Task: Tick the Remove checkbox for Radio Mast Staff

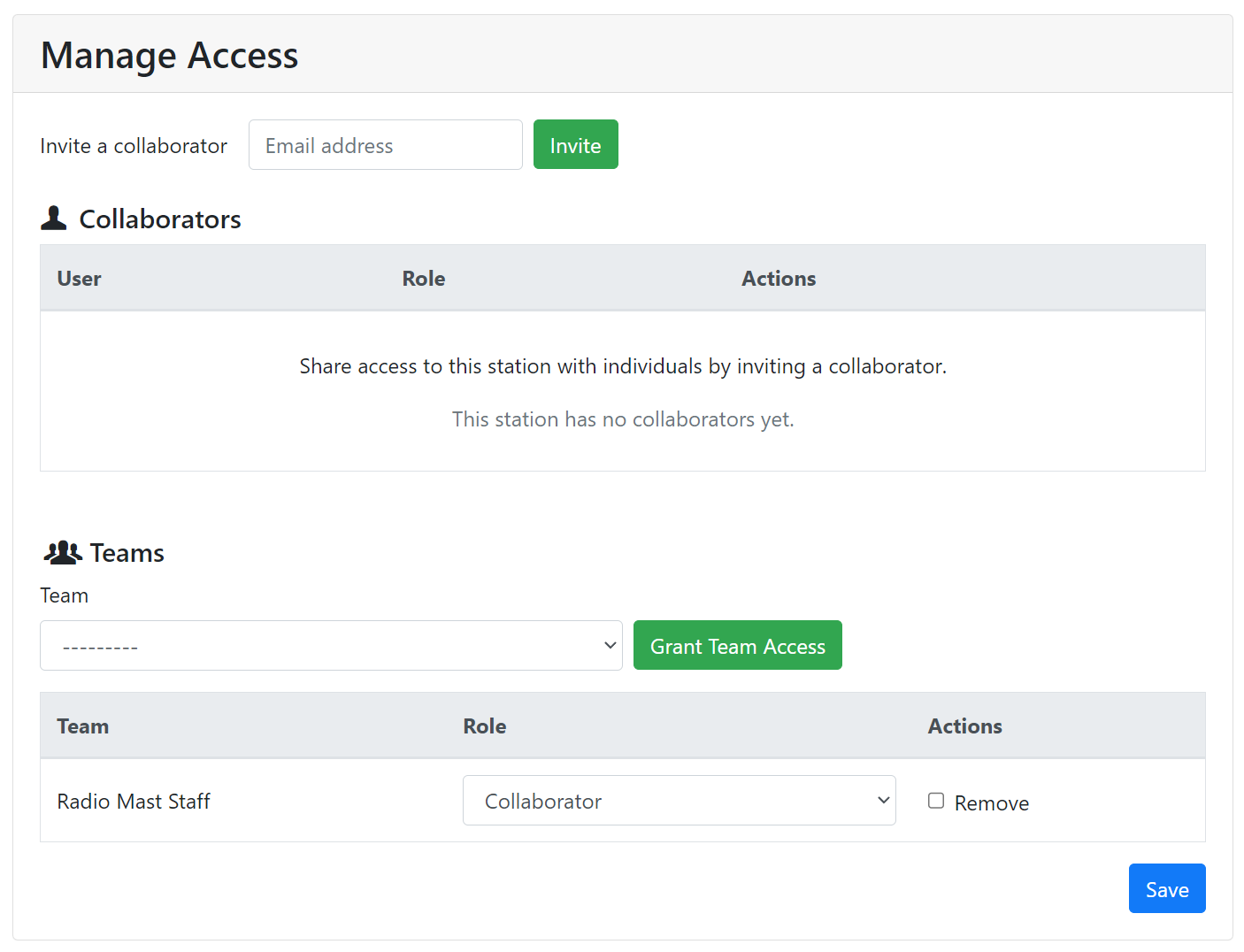Action: [936, 801]
